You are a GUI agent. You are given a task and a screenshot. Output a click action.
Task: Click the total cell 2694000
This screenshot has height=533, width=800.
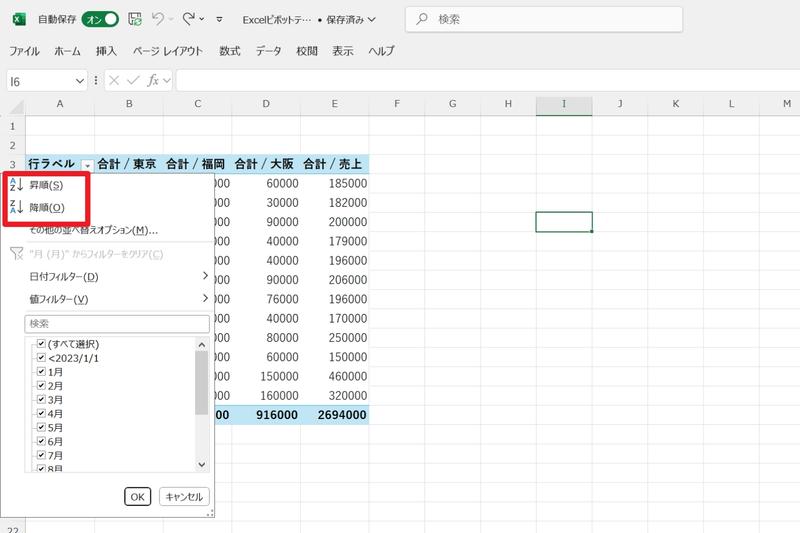(334, 415)
